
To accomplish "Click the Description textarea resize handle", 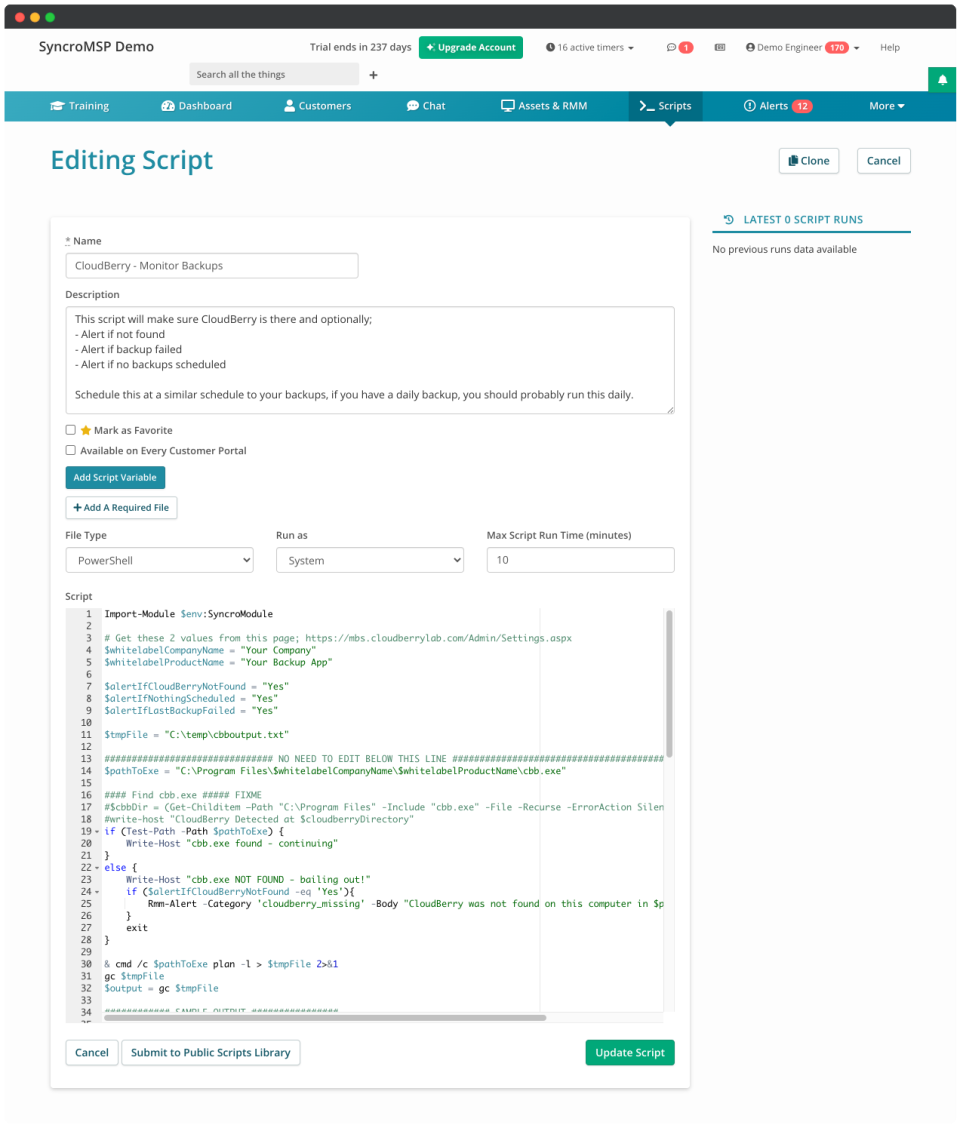I will pyautogui.click(x=670, y=410).
